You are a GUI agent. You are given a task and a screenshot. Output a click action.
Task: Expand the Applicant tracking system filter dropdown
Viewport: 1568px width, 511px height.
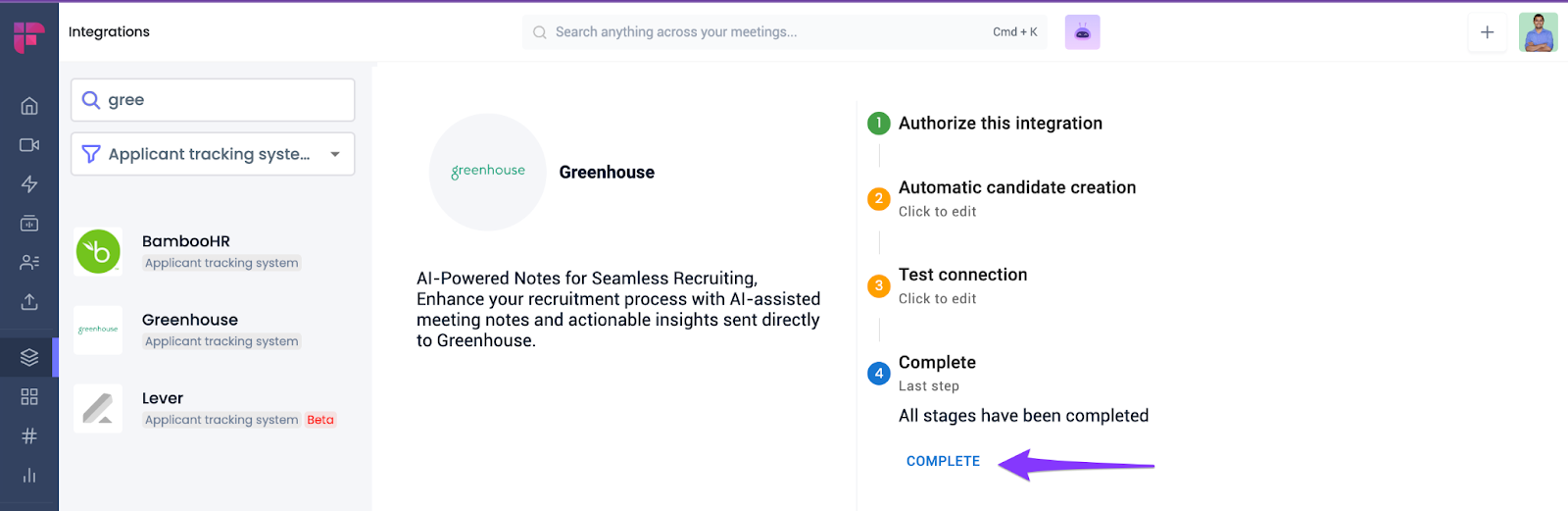(x=213, y=154)
